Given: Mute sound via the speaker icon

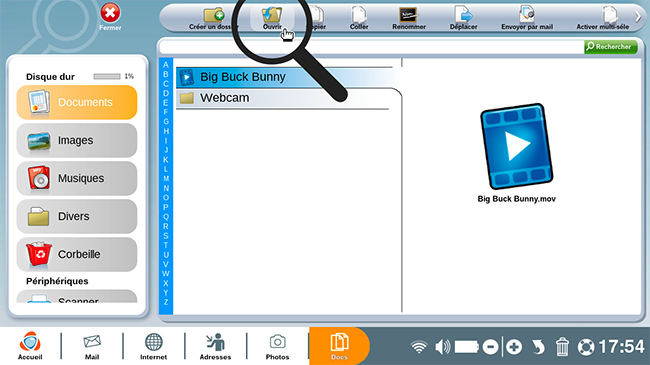Looking at the screenshot, I should pos(443,347).
